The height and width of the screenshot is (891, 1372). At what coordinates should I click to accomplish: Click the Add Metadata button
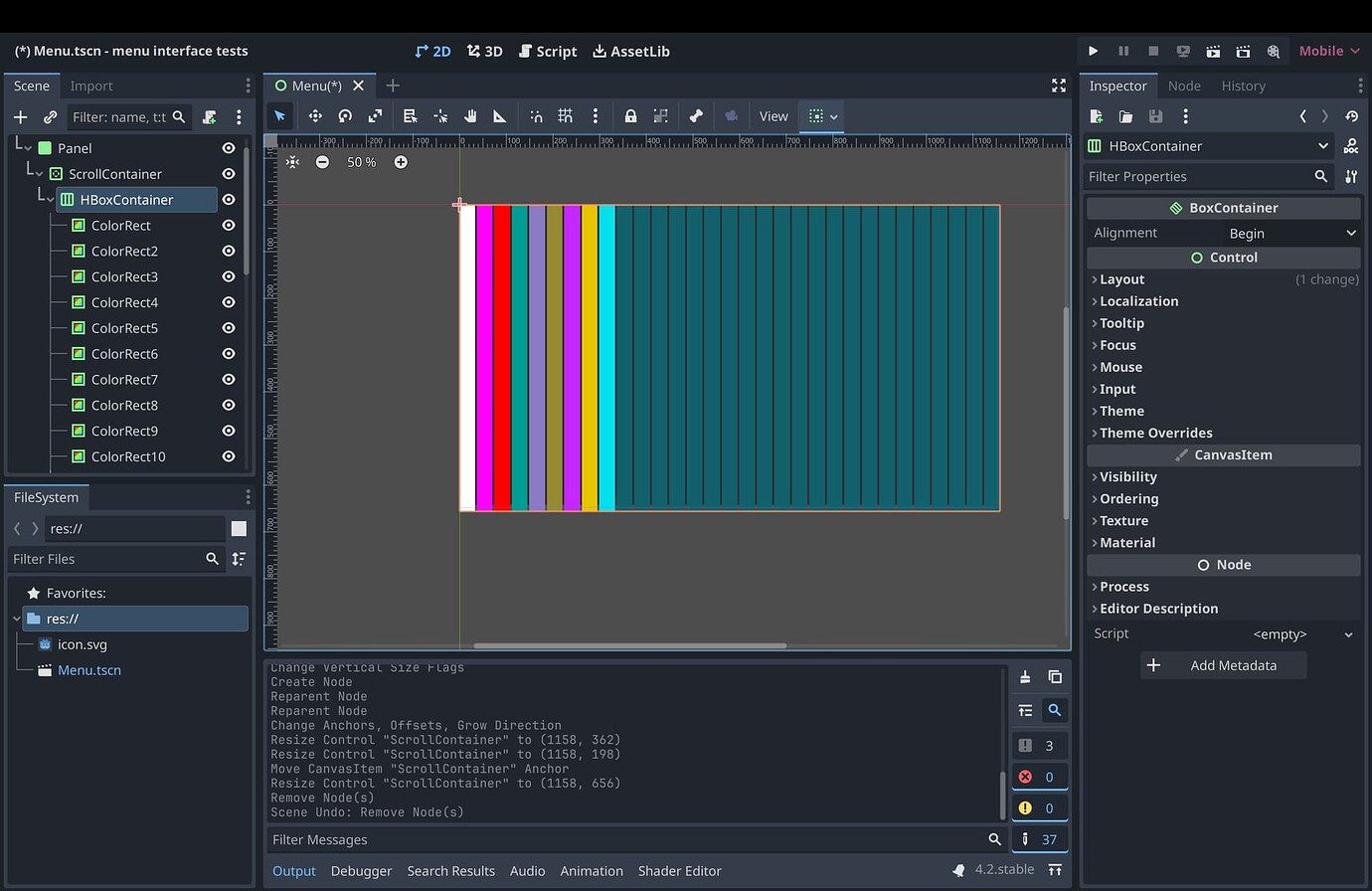click(1223, 664)
